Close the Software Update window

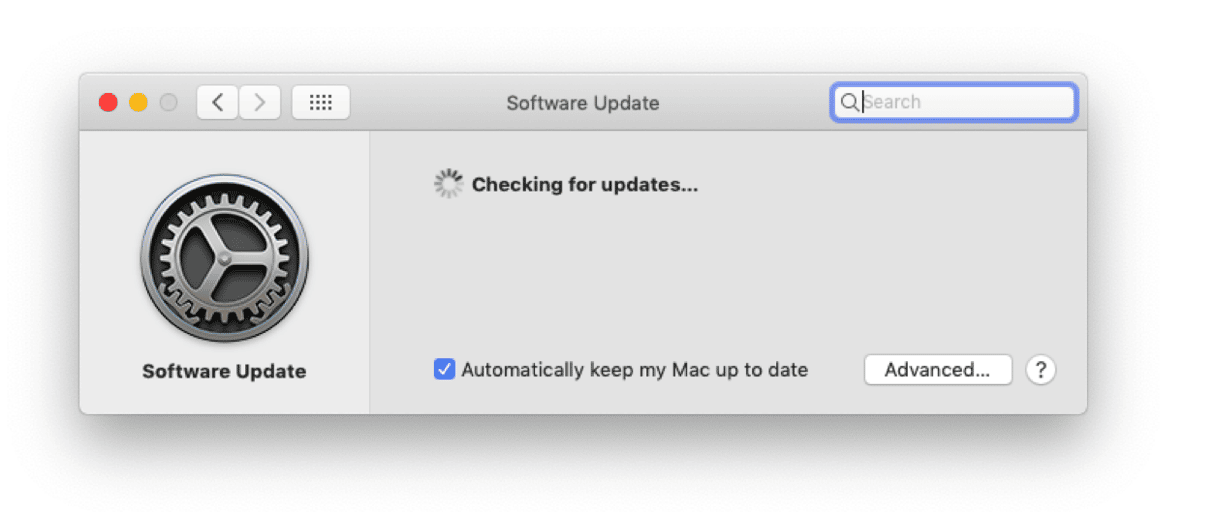coord(108,102)
